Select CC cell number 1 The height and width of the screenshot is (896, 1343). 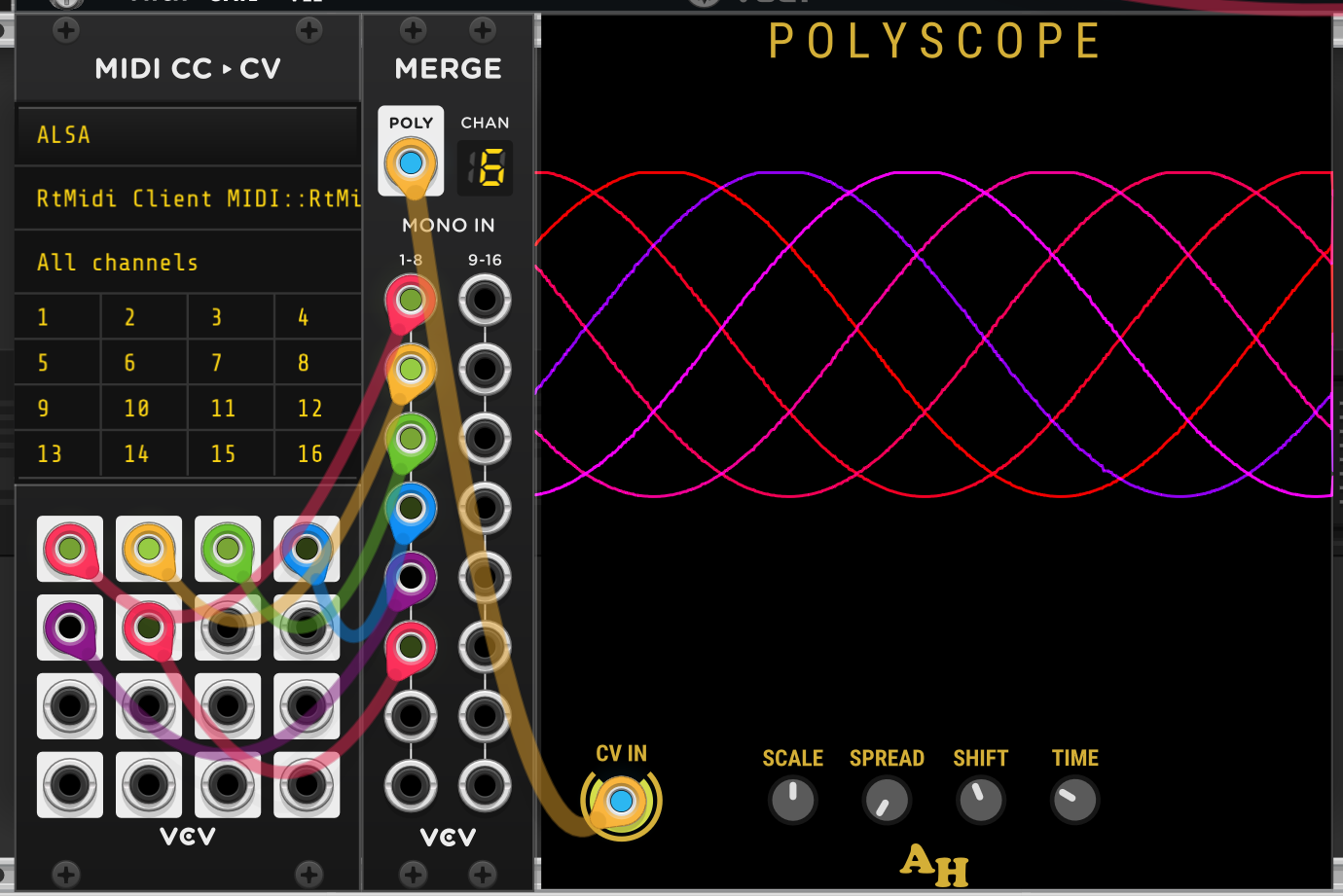pos(56,317)
